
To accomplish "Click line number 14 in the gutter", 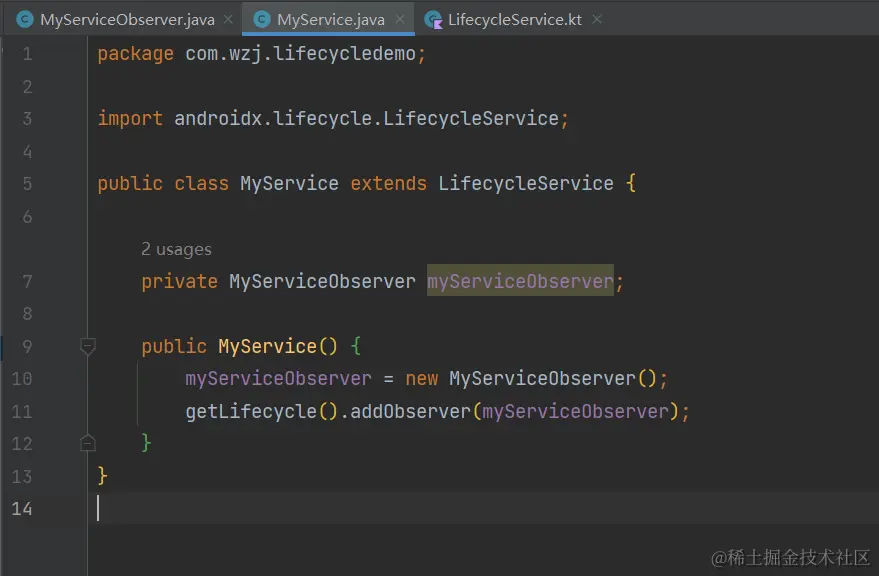I will 22,509.
